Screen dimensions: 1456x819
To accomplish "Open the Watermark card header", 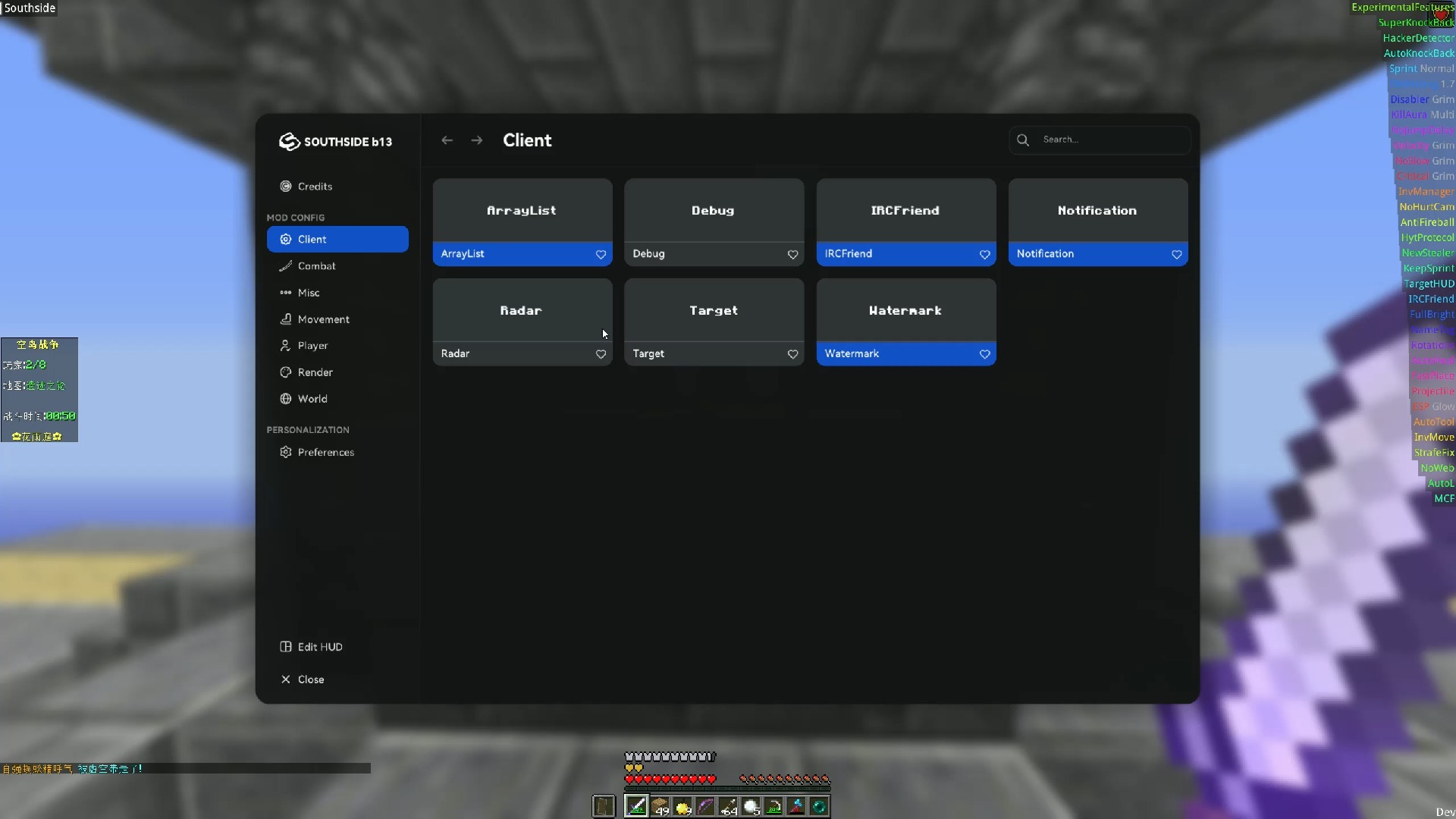I will coord(906,310).
